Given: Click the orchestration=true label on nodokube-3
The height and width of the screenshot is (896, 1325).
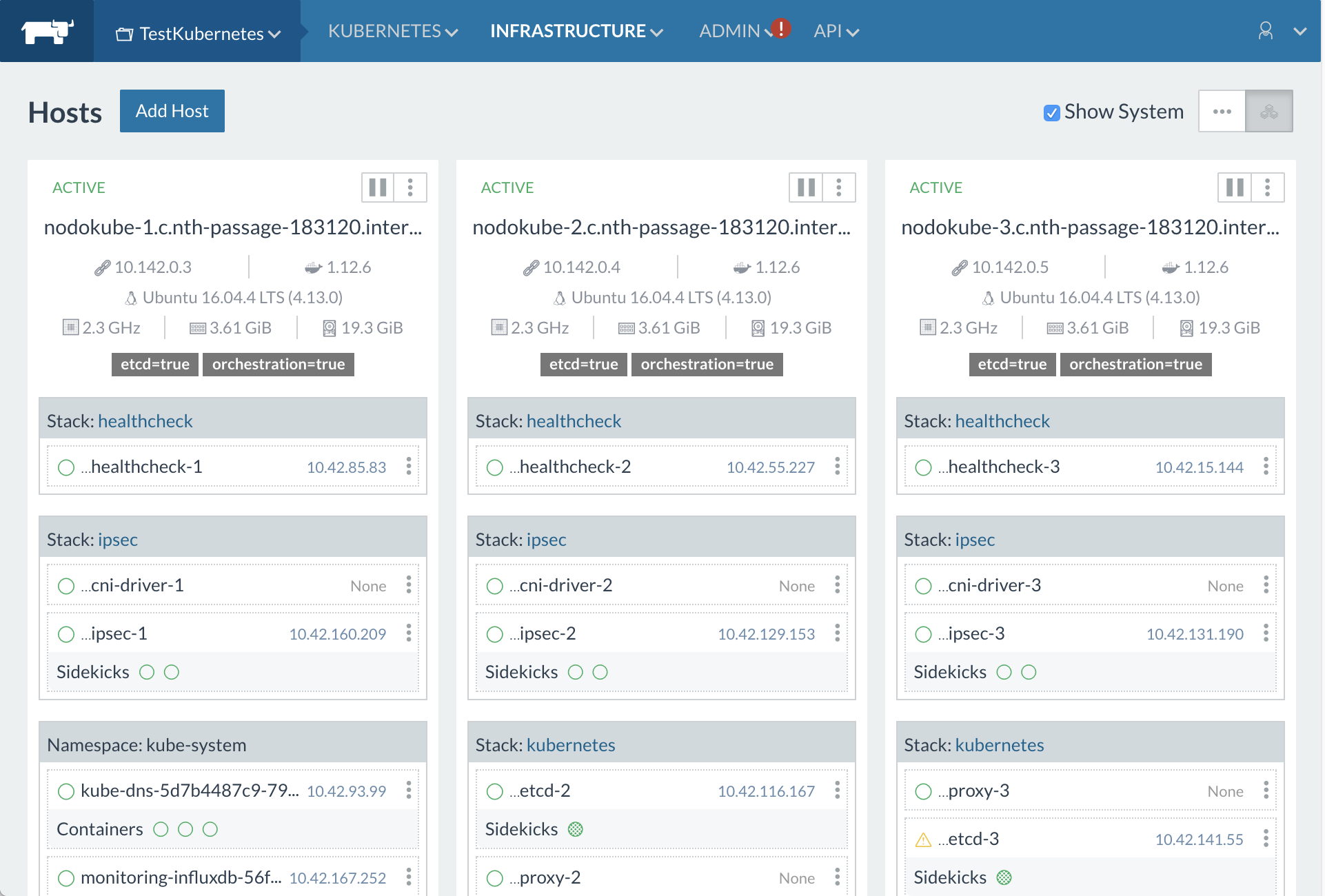Looking at the screenshot, I should [x=1136, y=365].
